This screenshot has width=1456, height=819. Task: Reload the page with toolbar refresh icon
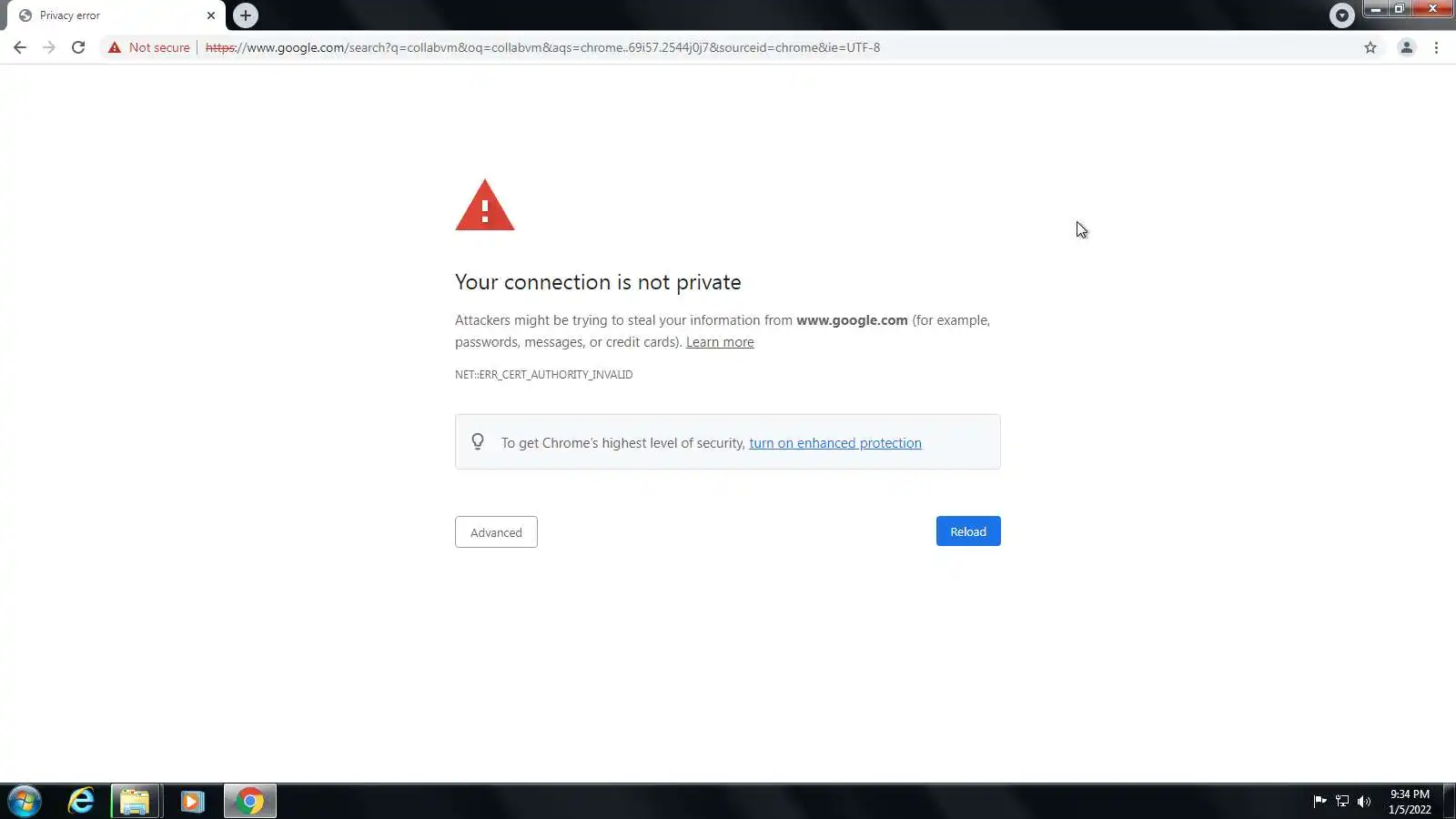pos(78,47)
